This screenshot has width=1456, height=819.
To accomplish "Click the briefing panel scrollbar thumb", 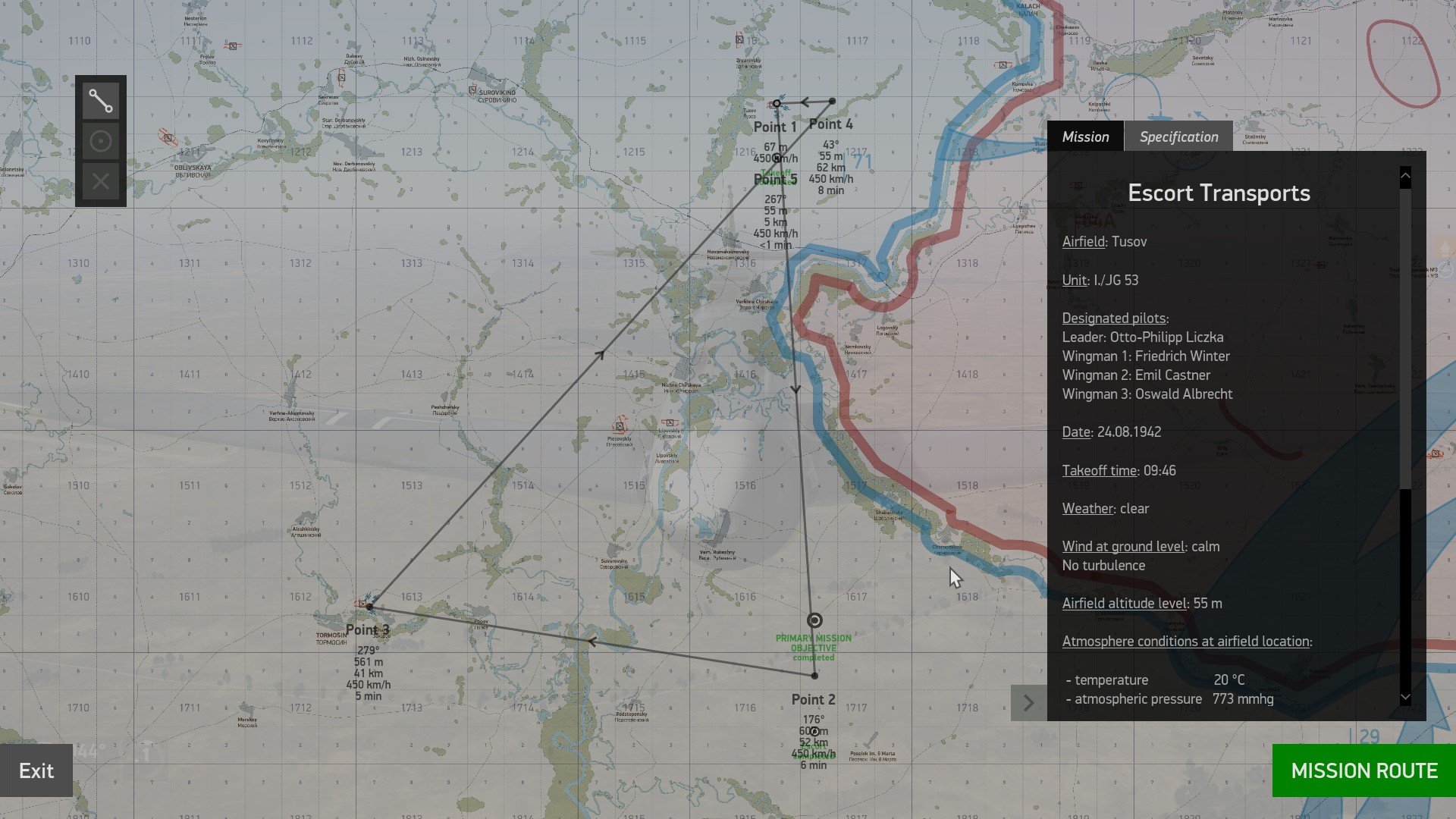I will [x=1405, y=338].
